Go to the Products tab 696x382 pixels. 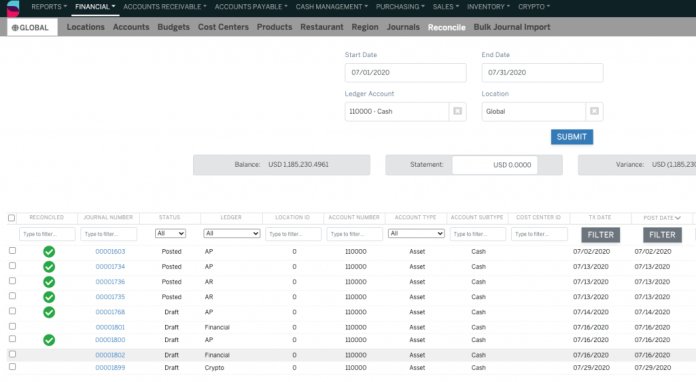pyautogui.click(x=274, y=27)
